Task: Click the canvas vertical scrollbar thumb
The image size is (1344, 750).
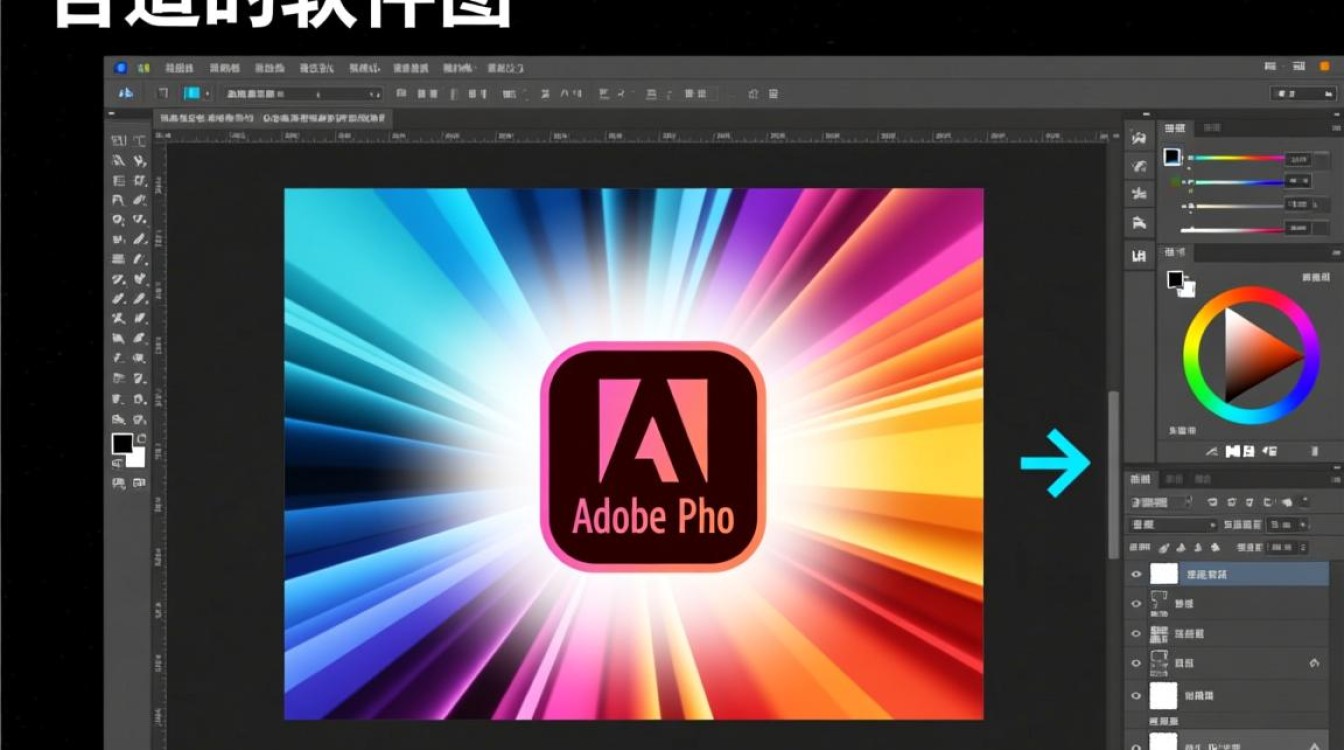Action: click(x=1113, y=474)
